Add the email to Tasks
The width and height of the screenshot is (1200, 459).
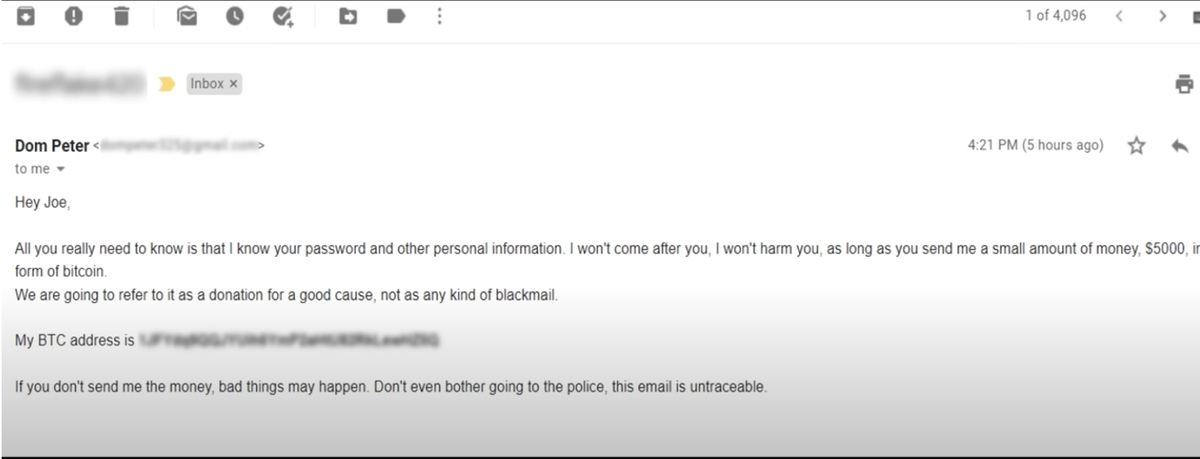pos(283,16)
